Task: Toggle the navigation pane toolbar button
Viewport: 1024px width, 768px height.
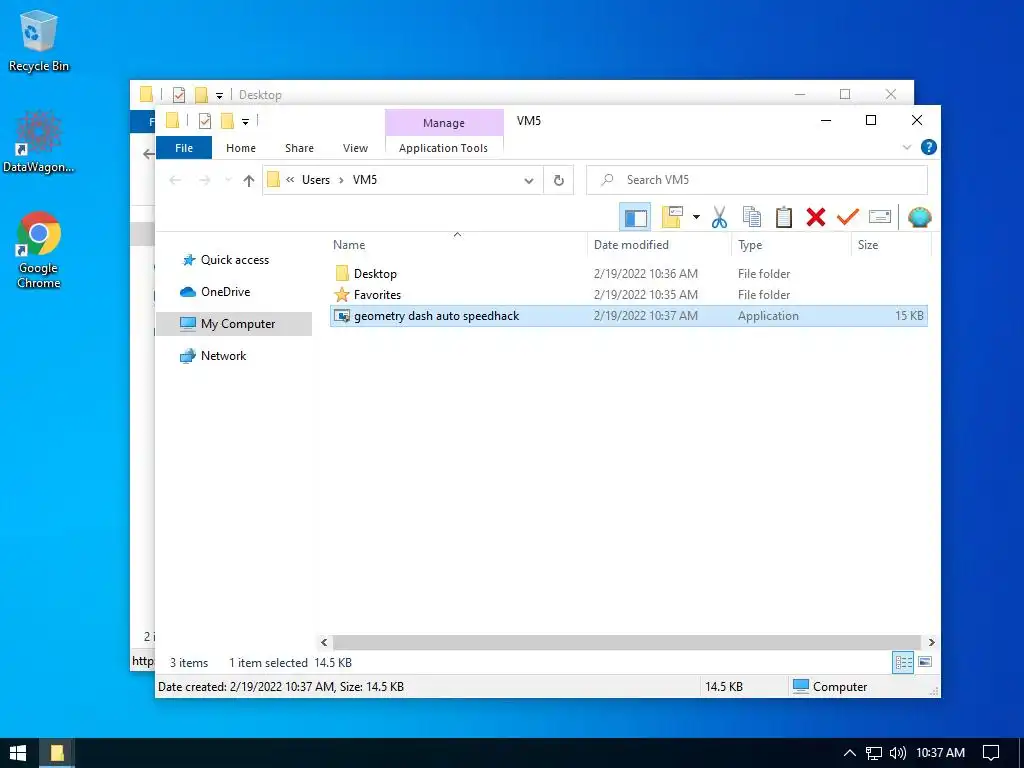Action: coord(635,217)
